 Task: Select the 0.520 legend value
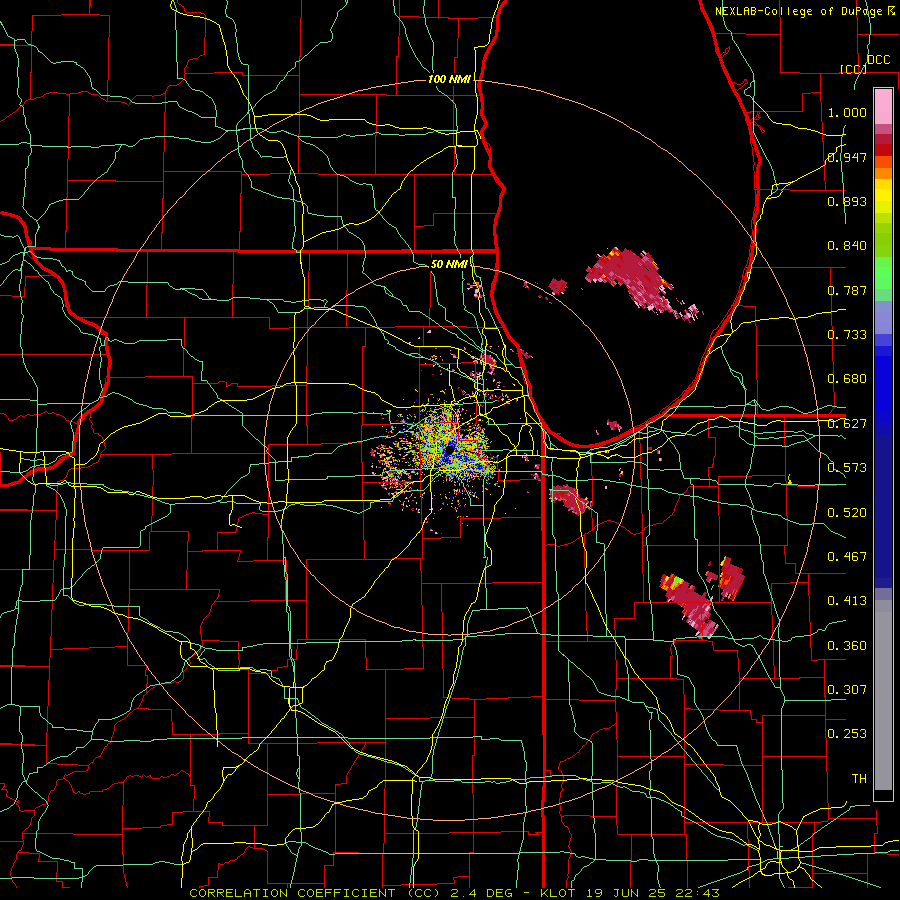(847, 513)
